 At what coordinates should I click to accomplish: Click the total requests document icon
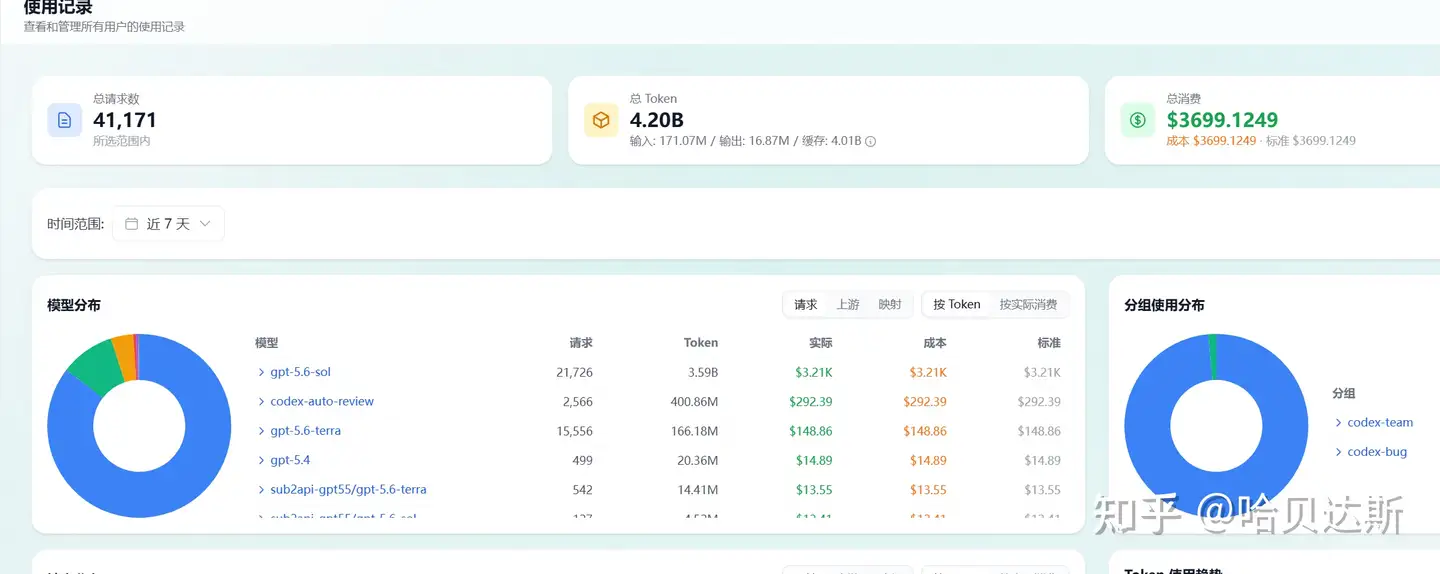pos(65,120)
